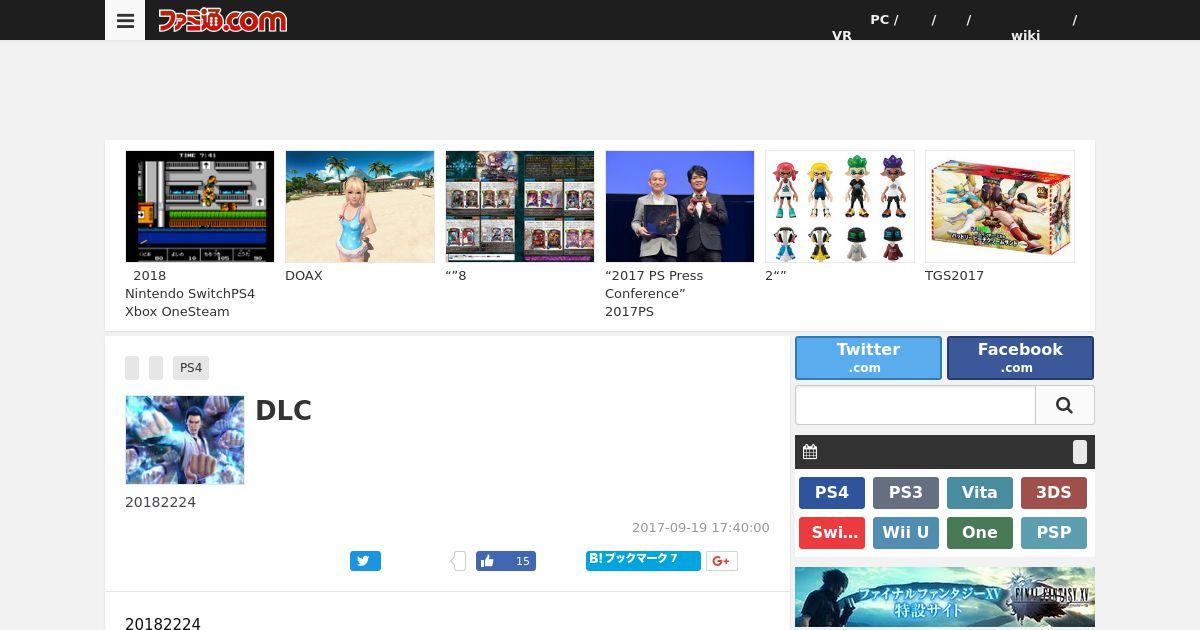
Task: Open the TGS2017 box thumbnail
Action: [x=1000, y=206]
